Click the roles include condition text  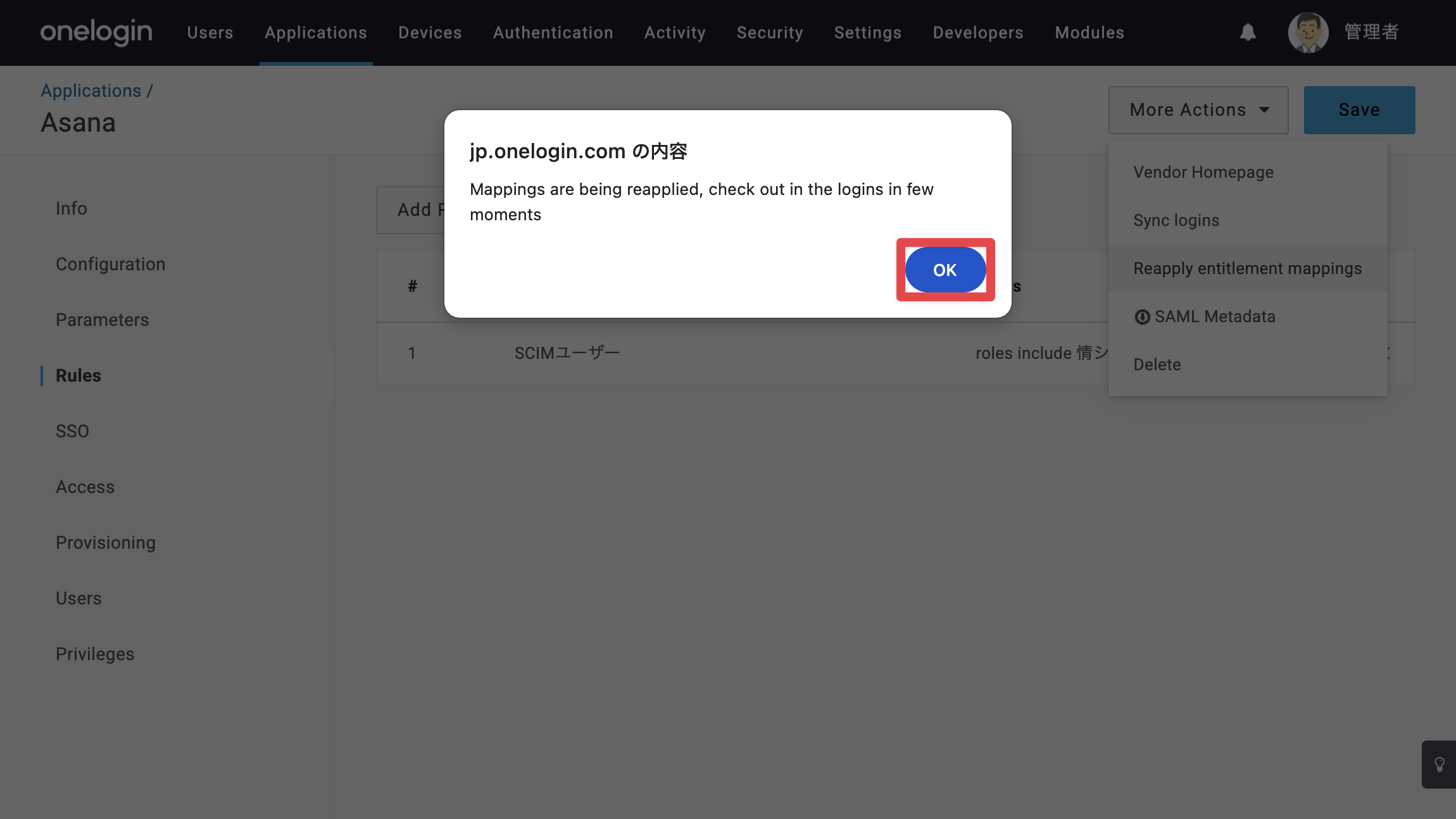click(1041, 353)
